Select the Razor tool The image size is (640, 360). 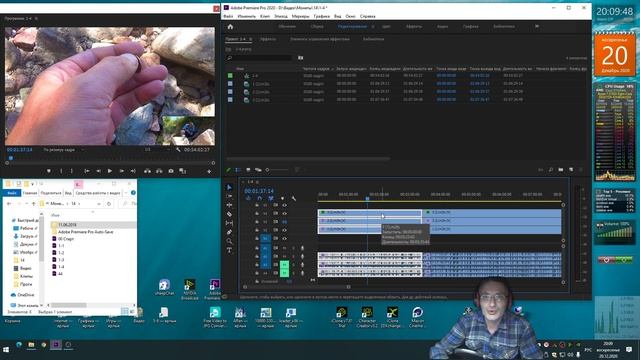coord(229,214)
